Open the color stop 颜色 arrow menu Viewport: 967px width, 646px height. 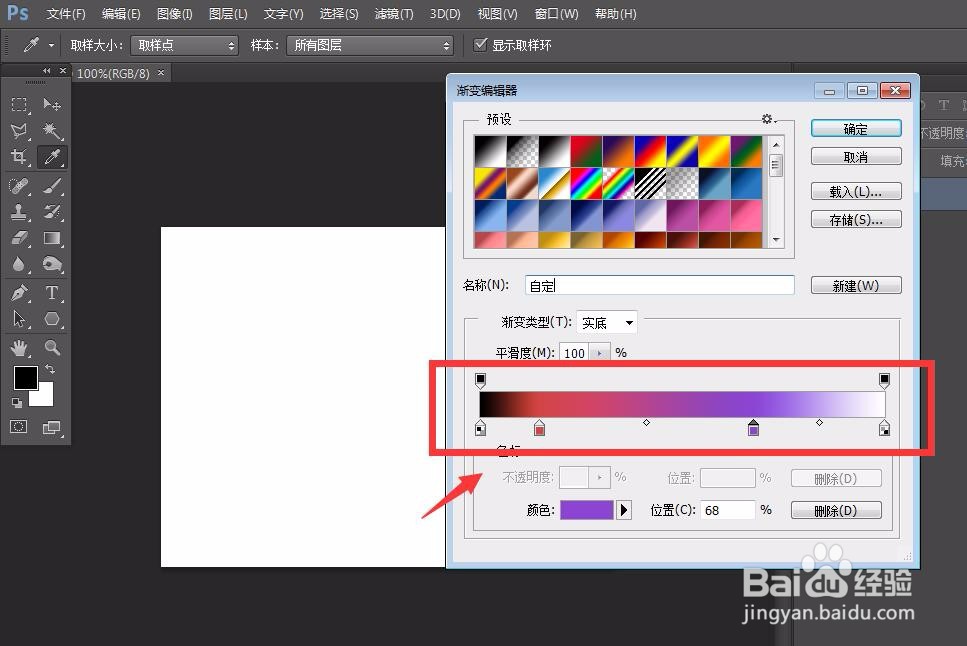pos(623,510)
